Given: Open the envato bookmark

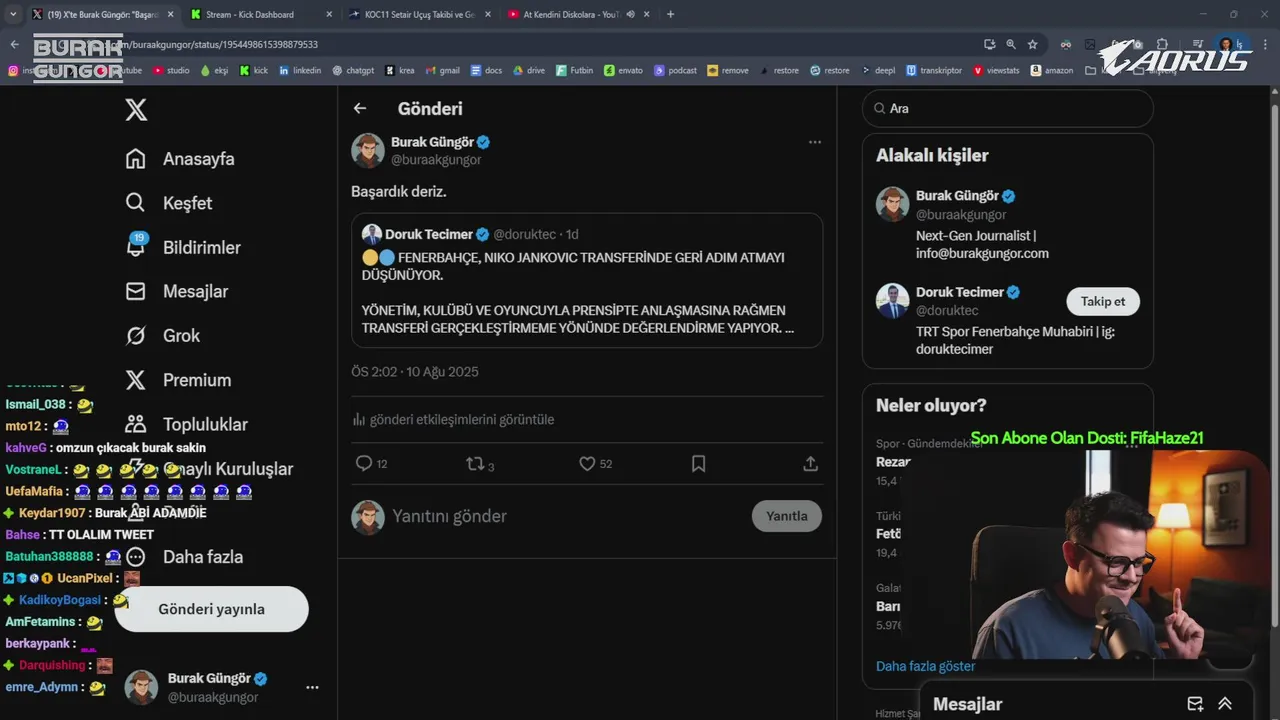Looking at the screenshot, I should pyautogui.click(x=624, y=71).
